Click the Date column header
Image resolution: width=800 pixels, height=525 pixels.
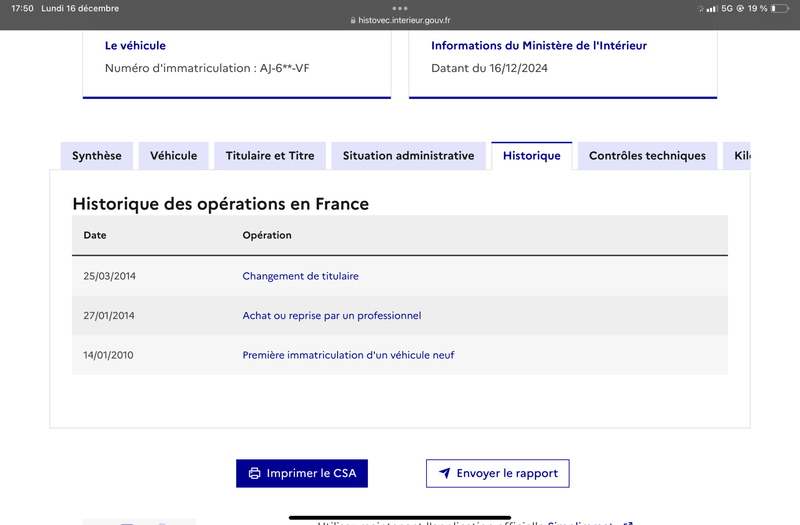coord(95,235)
